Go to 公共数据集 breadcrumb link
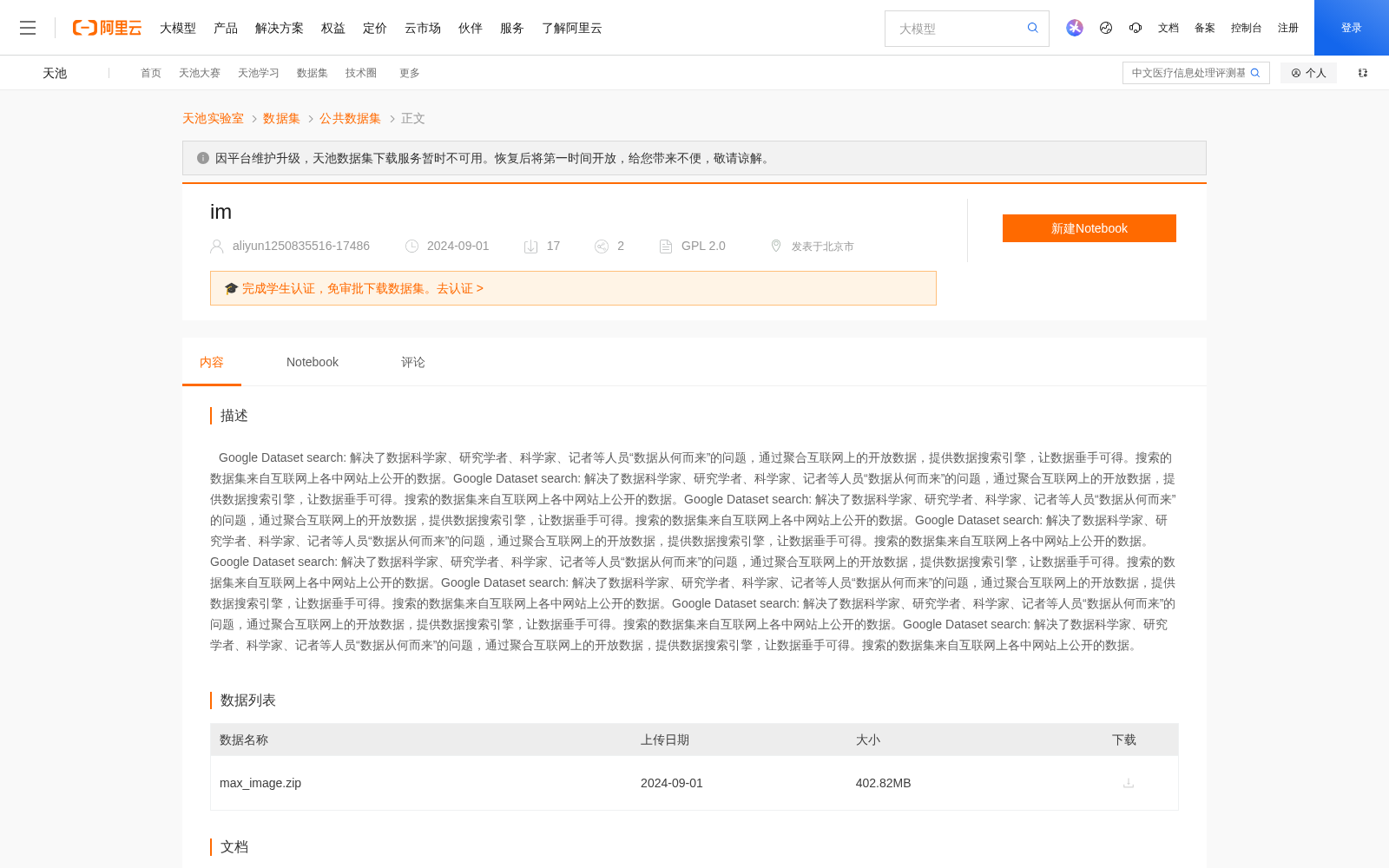The image size is (1389, 868). click(350, 118)
